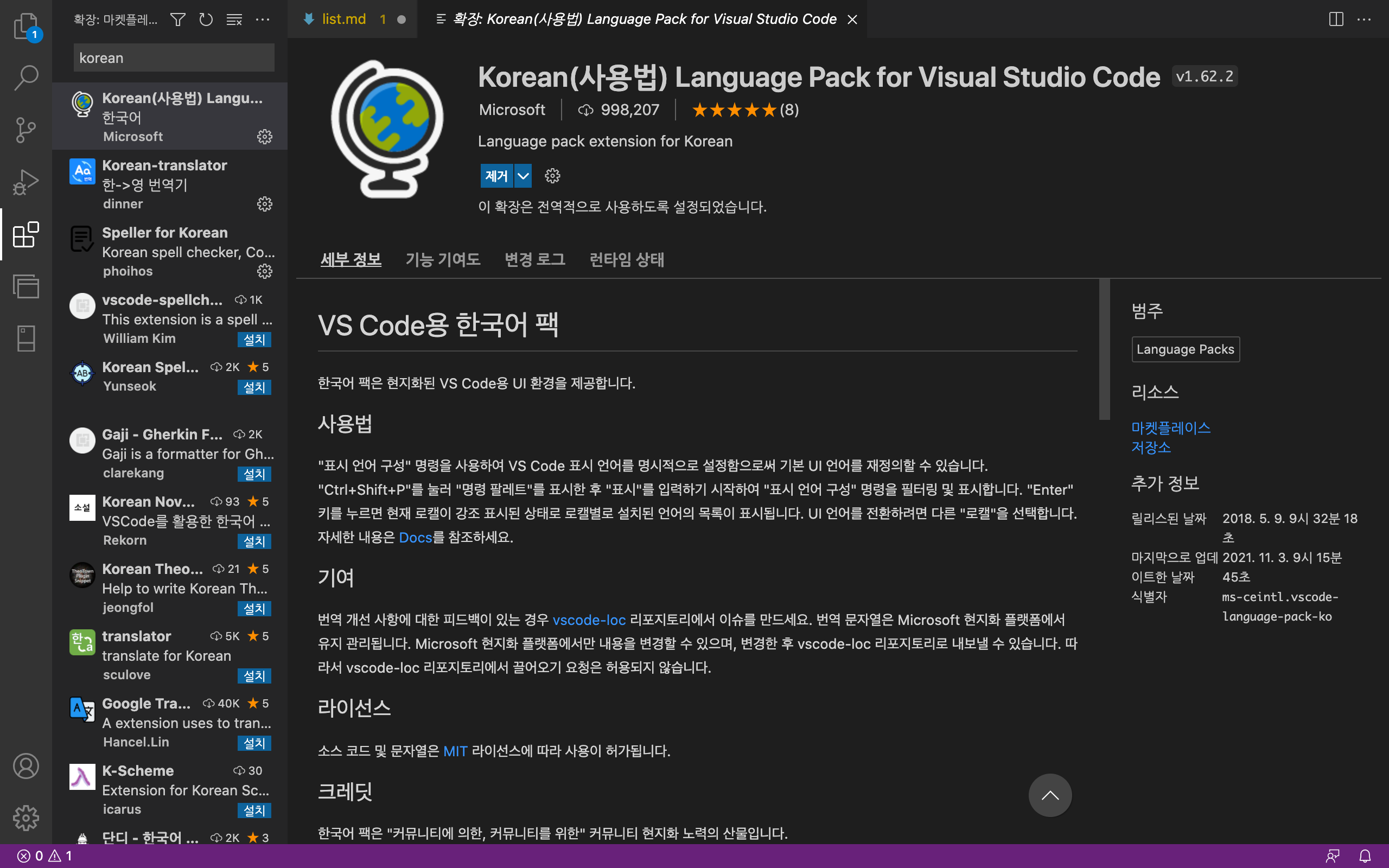Select the Language Packs category tag
The image size is (1389, 868).
click(x=1185, y=349)
